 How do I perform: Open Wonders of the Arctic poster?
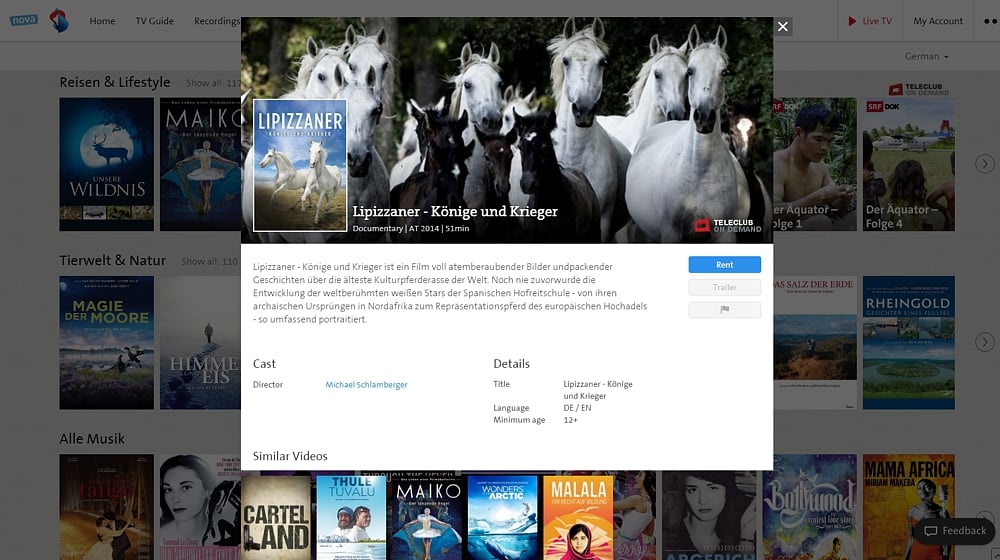(503, 517)
